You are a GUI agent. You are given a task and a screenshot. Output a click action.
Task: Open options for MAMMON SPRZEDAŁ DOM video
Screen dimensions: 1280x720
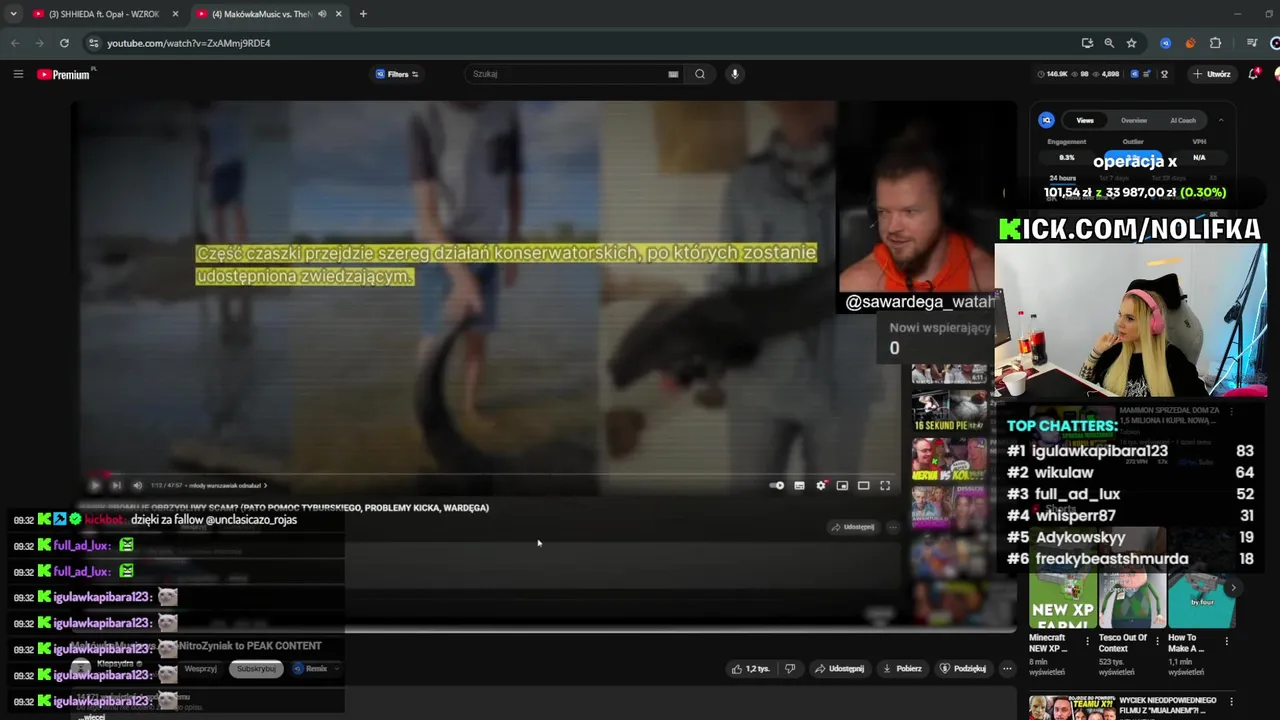point(1231,412)
